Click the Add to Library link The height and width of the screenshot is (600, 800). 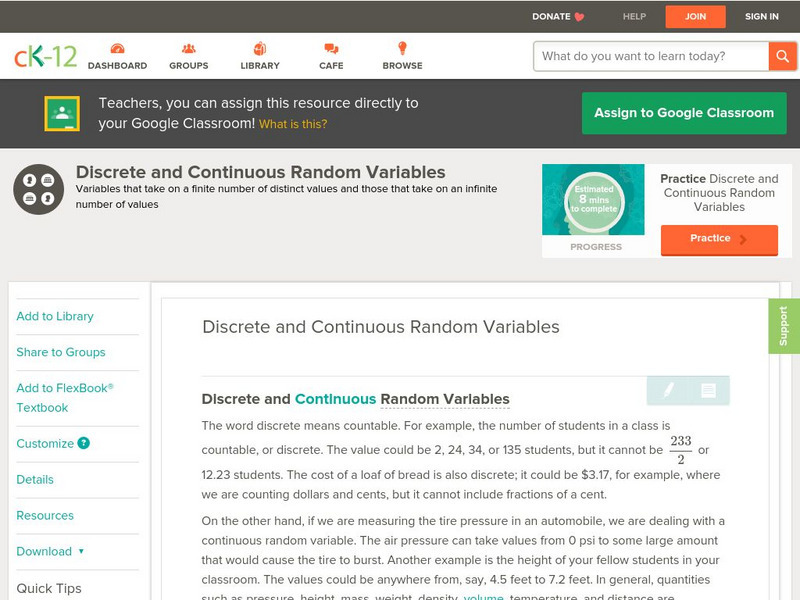click(55, 316)
